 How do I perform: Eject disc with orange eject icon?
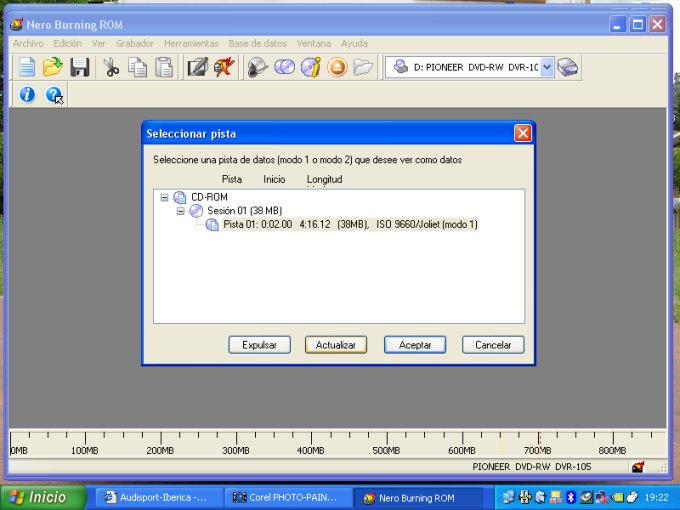337,67
